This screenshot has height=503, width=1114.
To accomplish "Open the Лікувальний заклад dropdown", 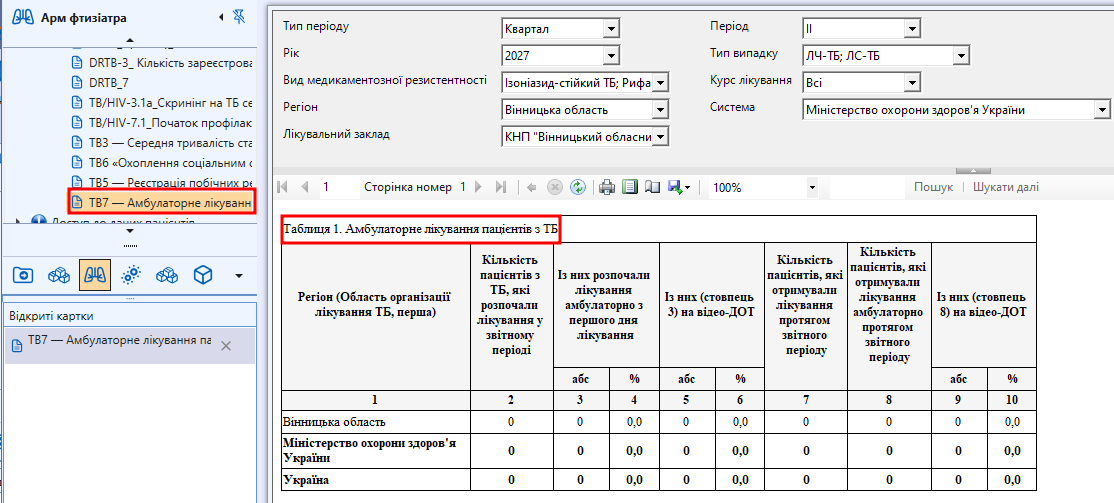I will (x=661, y=136).
